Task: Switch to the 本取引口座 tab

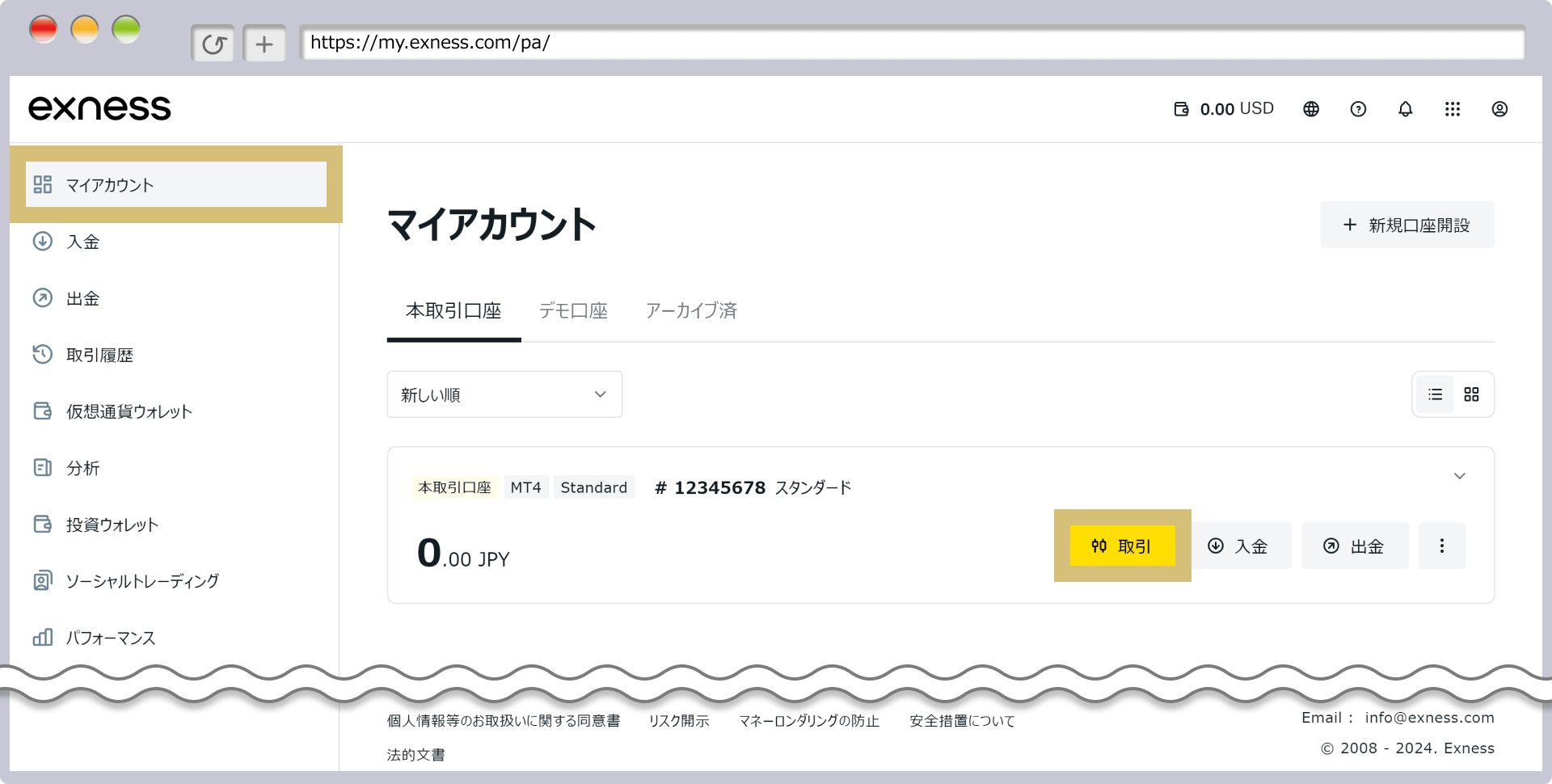Action: (x=453, y=311)
